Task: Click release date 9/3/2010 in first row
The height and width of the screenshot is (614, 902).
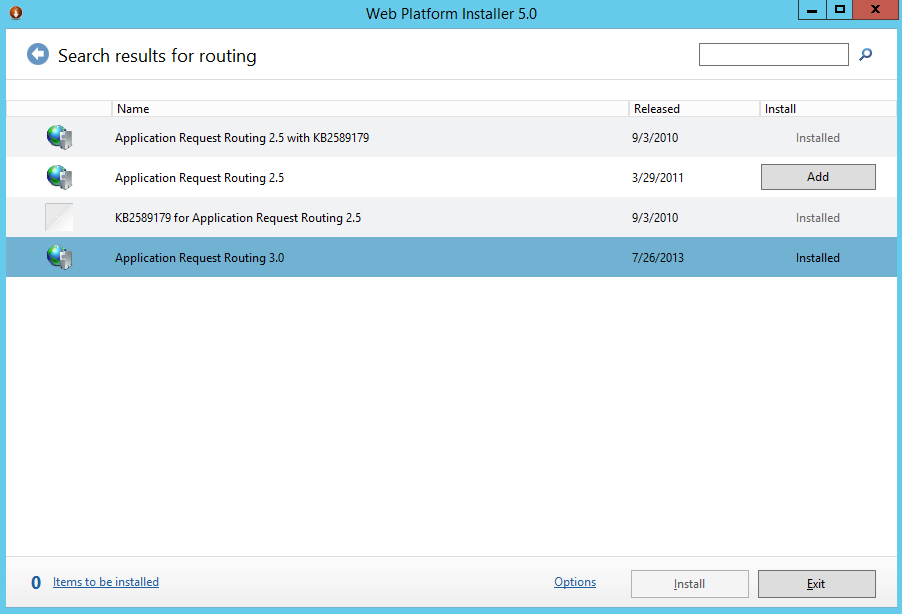Action: point(655,138)
